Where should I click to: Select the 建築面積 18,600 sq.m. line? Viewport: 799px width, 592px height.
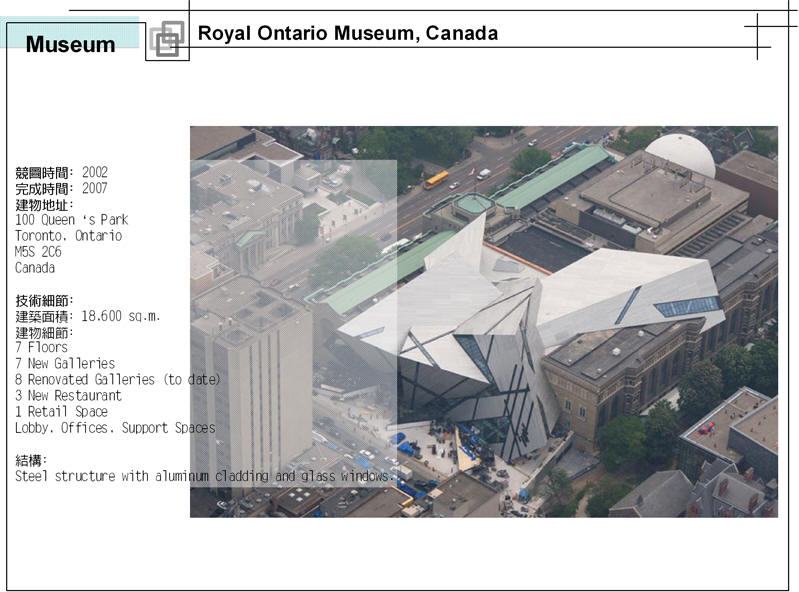click(88, 316)
